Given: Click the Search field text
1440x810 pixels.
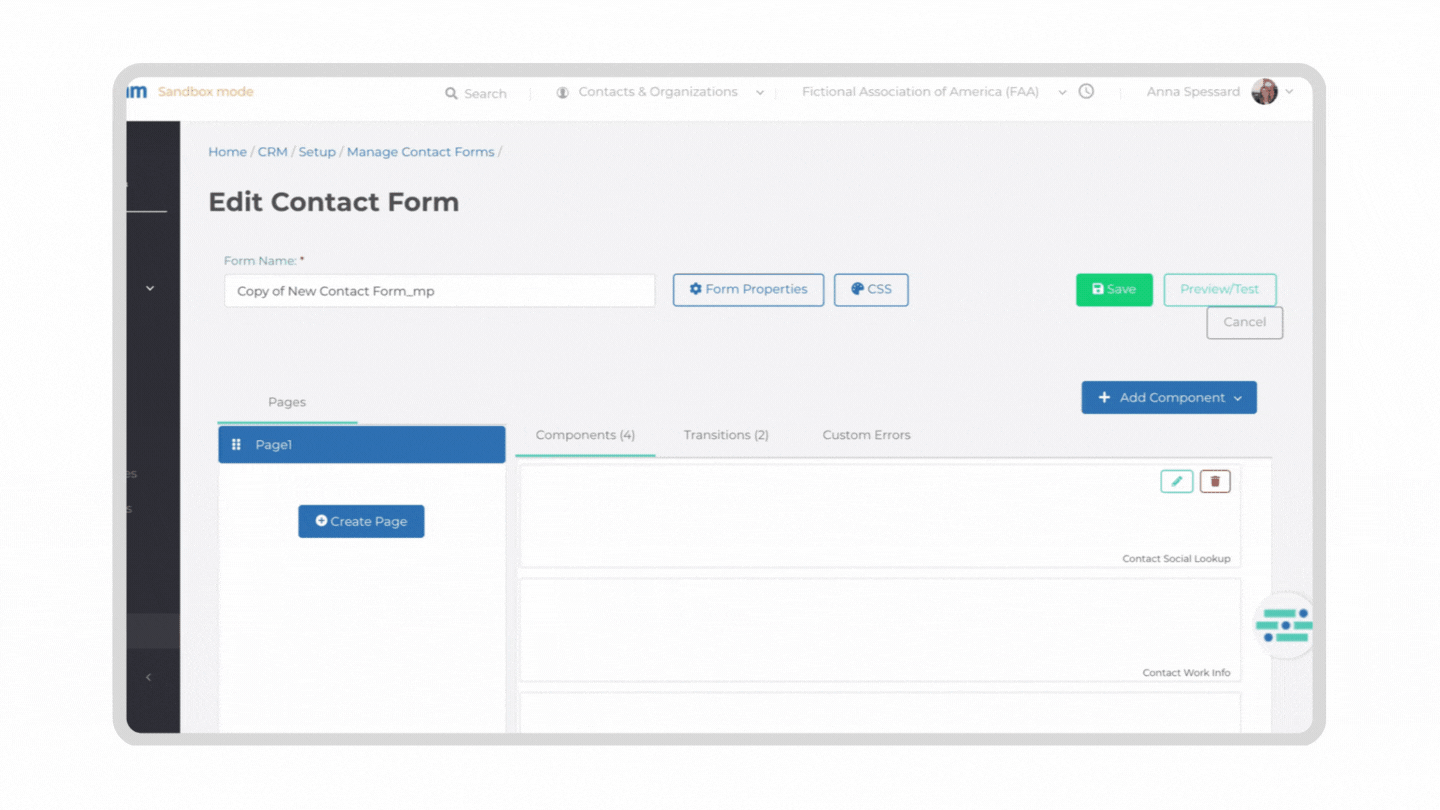Looking at the screenshot, I should pos(485,94).
